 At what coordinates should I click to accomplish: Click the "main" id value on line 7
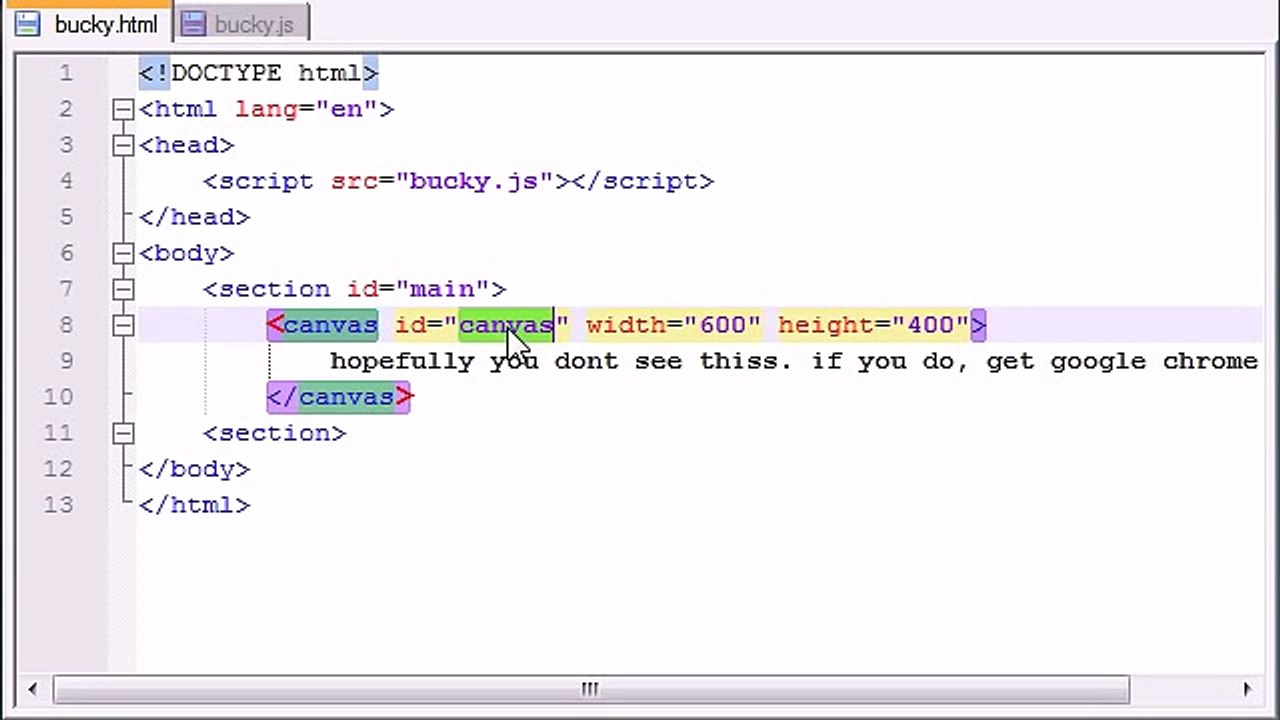tap(443, 289)
